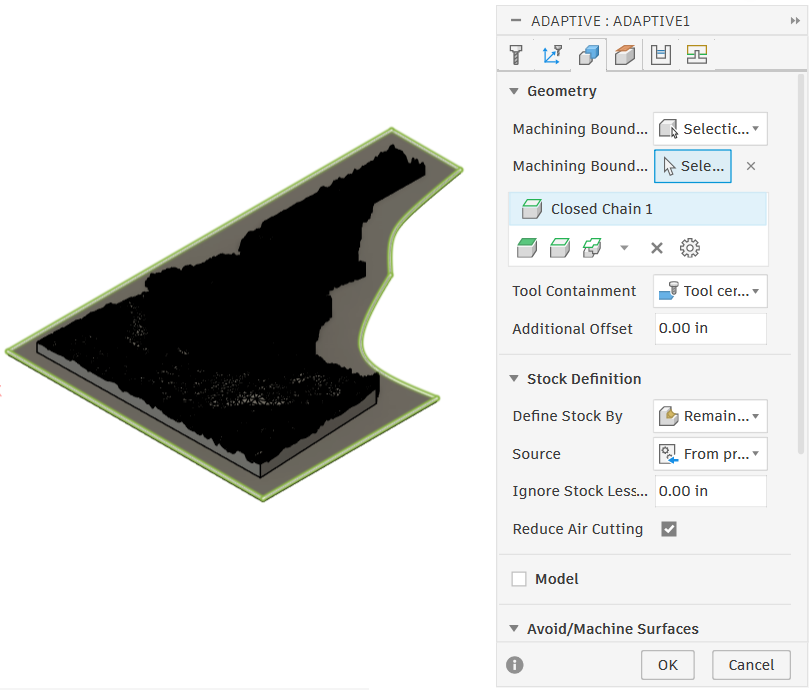Open the chain options small dropdown arrow

click(625, 248)
